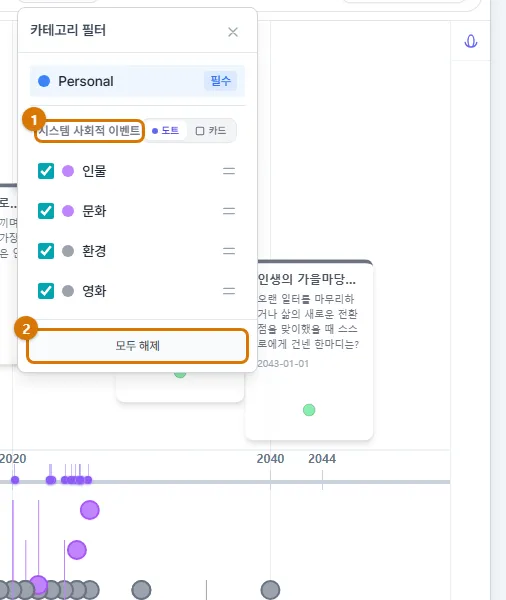Click the 영화 category label
Screen dimensions: 506x600
tap(94, 291)
